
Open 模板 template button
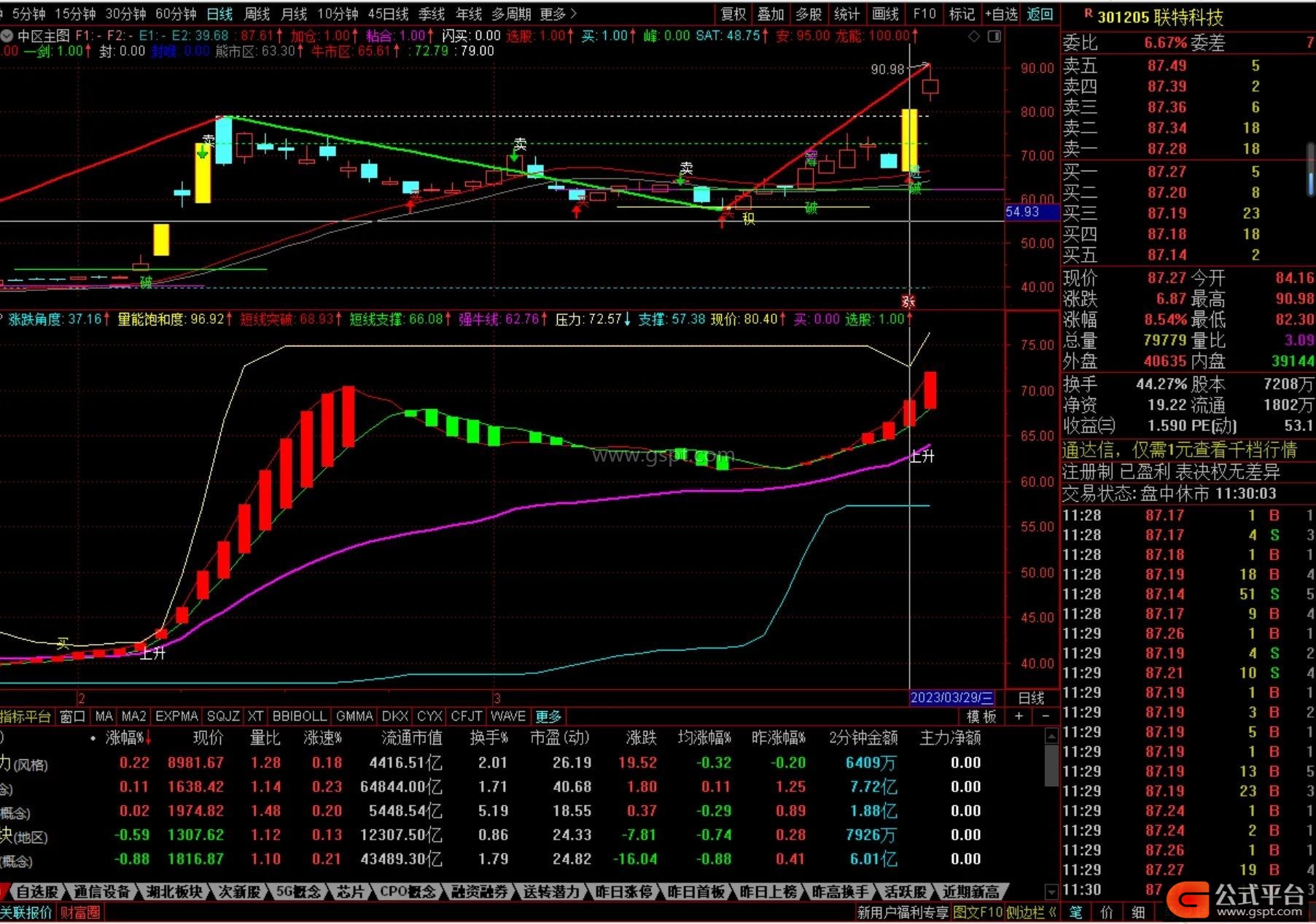[981, 716]
